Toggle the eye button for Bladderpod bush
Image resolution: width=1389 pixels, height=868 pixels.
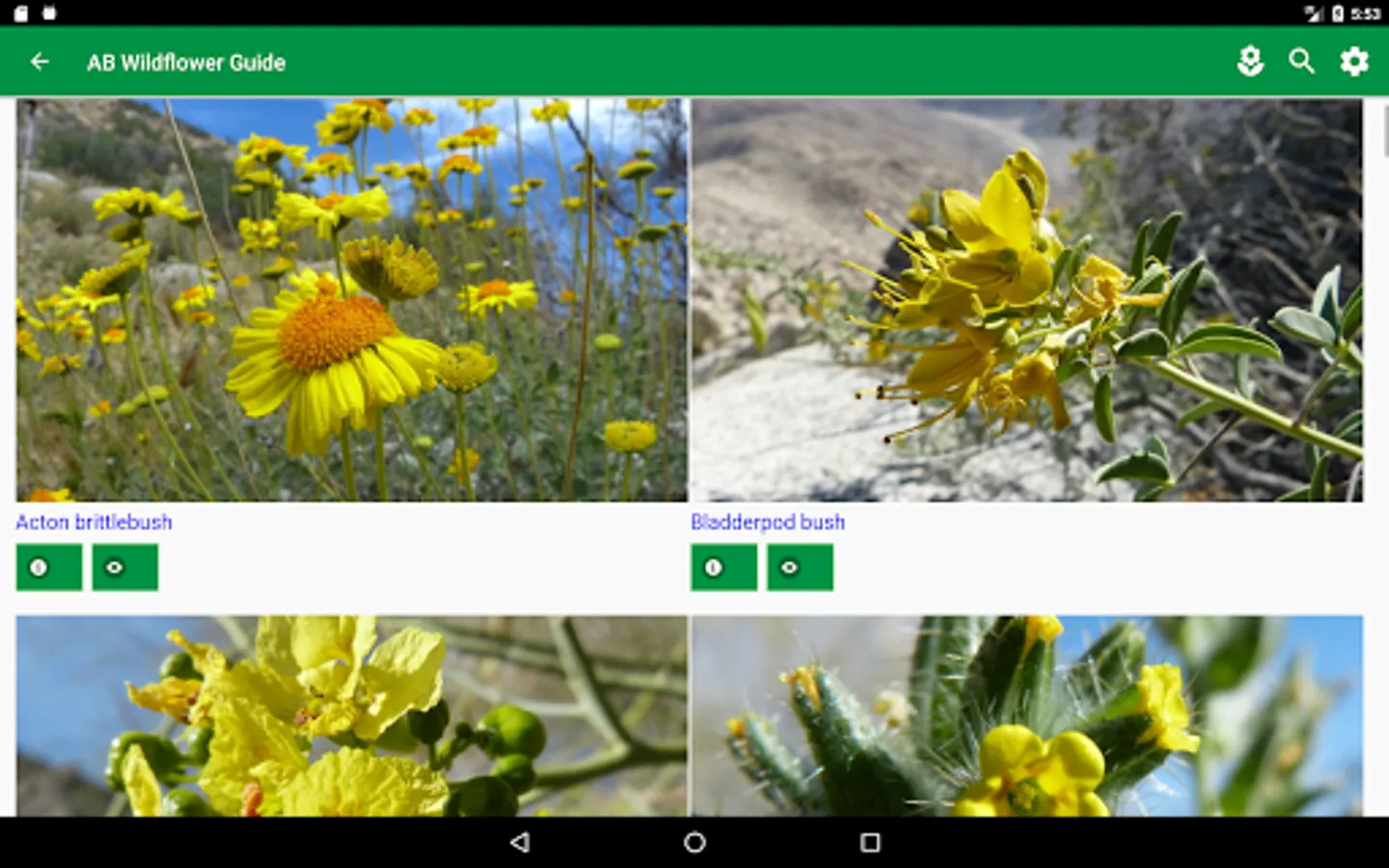[x=800, y=567]
